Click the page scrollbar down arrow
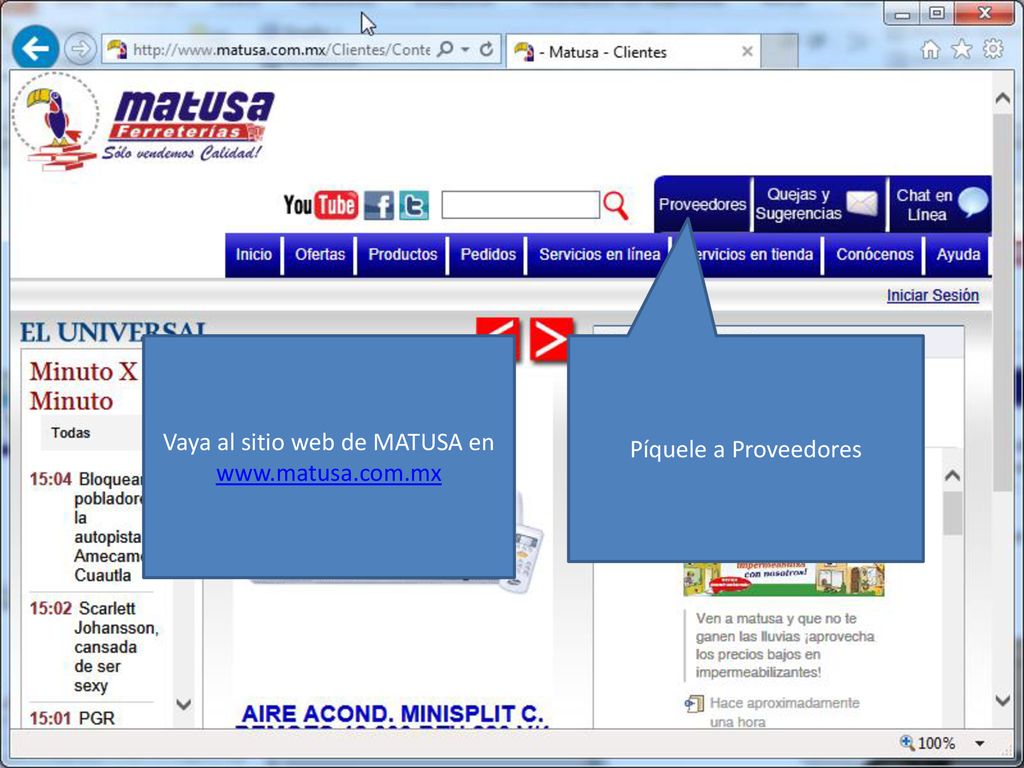Image resolution: width=1024 pixels, height=768 pixels. pyautogui.click(x=1002, y=700)
